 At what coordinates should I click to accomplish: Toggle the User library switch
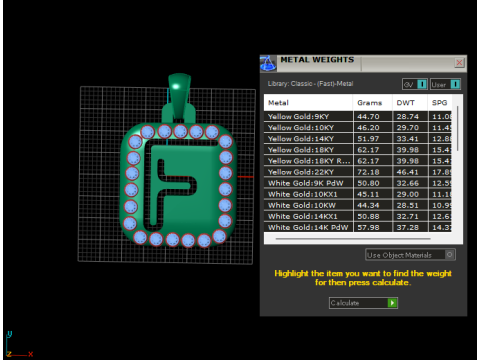[446, 84]
